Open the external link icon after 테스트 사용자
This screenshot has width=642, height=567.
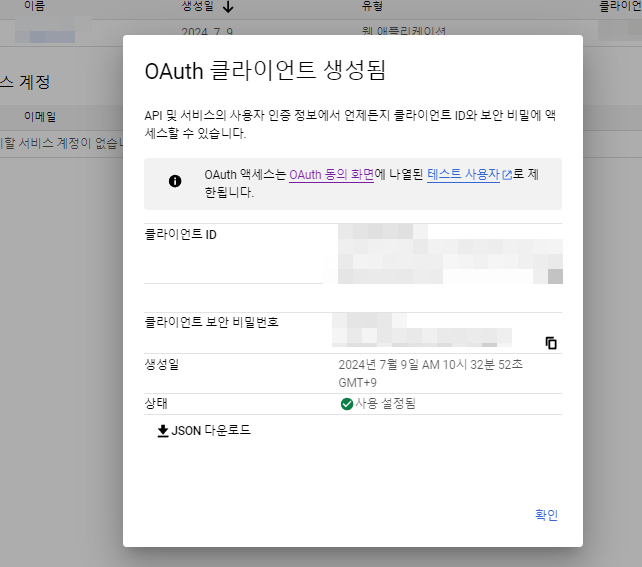(507, 175)
